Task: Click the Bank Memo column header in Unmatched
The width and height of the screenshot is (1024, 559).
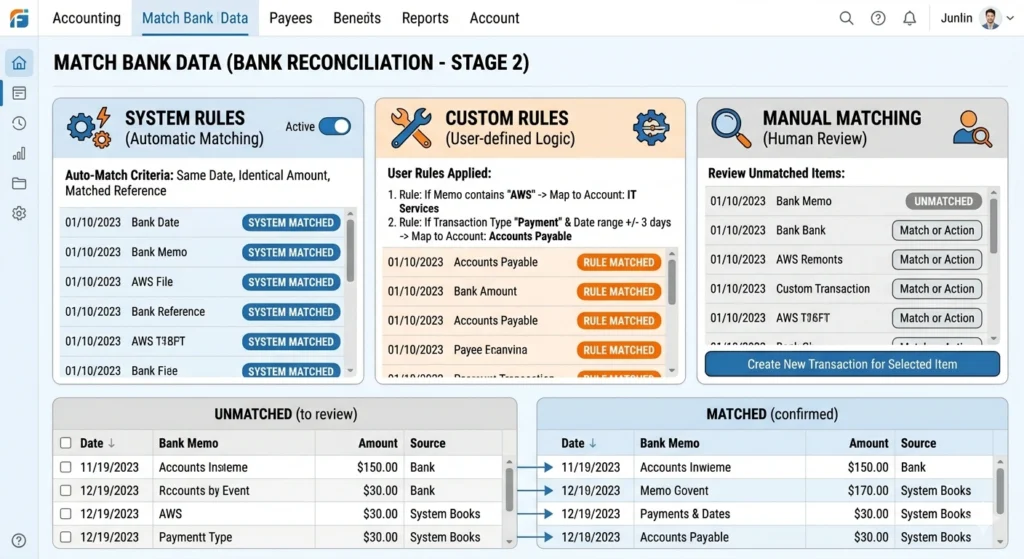Action: (189, 443)
